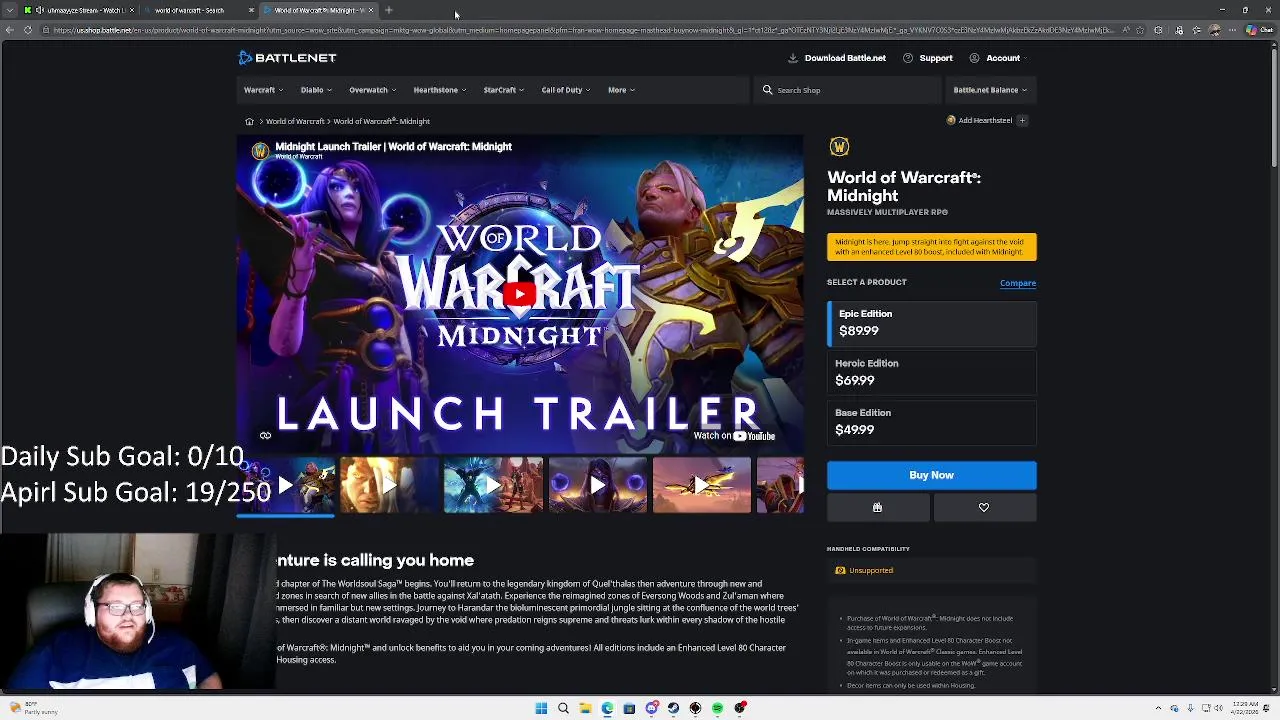Open the Diablo menu

pyautogui.click(x=316, y=90)
